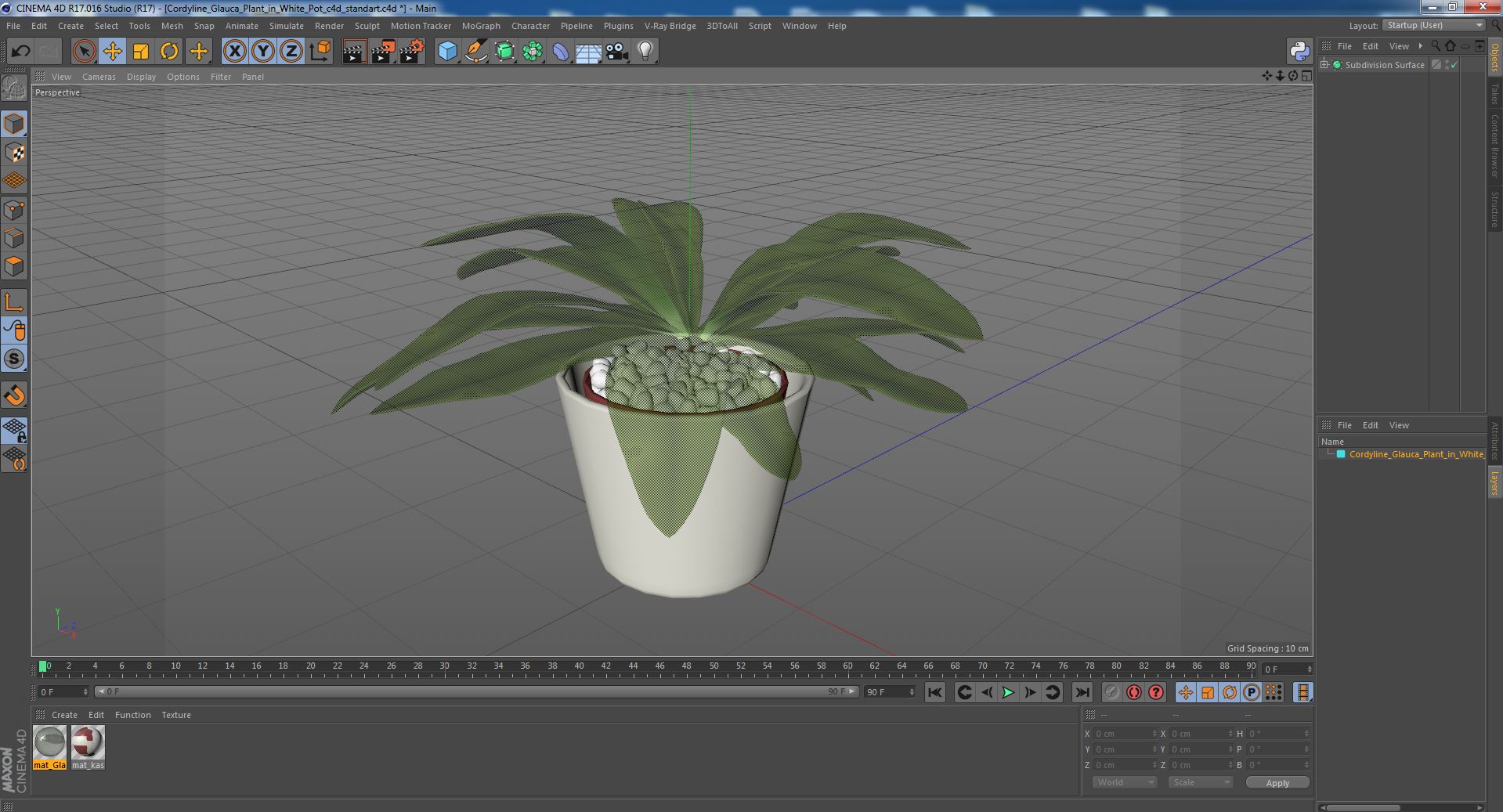Viewport: 1503px width, 812px height.
Task: Play the animation forward
Action: tap(1008, 692)
